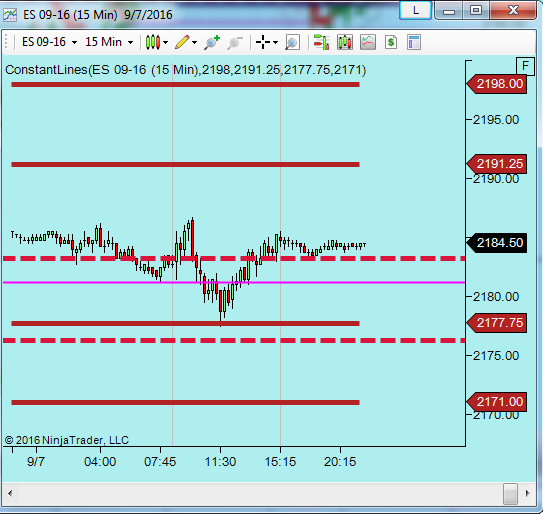
Task: Click the F button in chart corner
Action: [525, 65]
